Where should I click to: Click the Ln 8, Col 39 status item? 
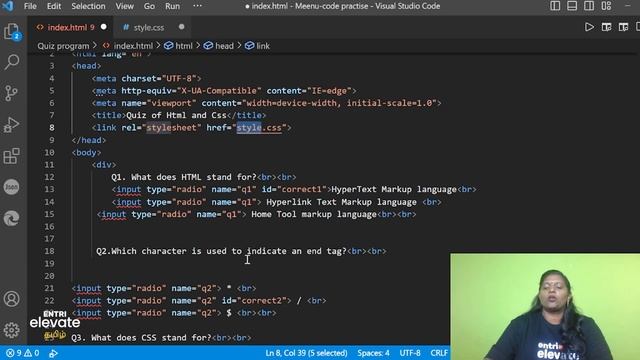306,353
